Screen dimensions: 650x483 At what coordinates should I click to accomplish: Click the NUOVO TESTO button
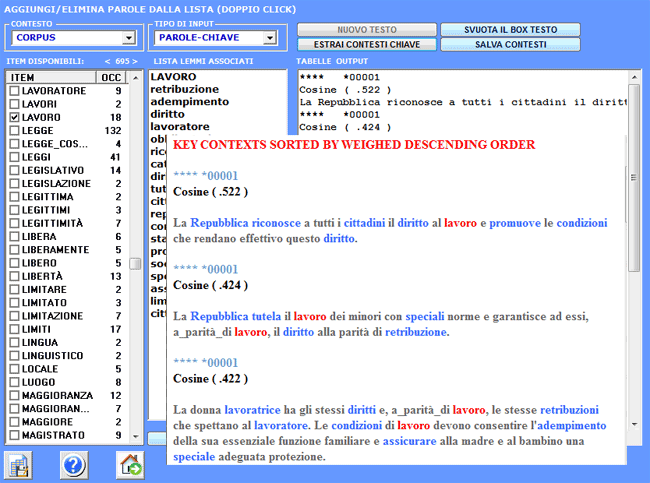[x=367, y=29]
